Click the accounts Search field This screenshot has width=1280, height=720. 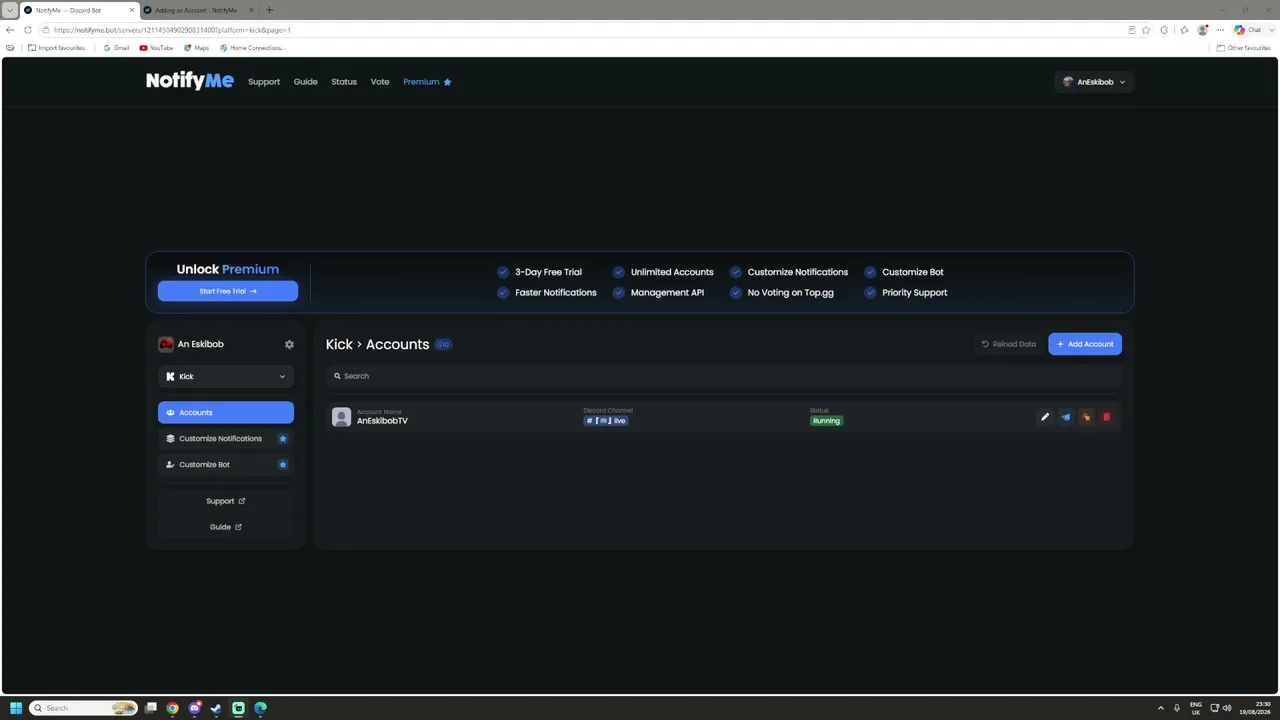tap(724, 376)
